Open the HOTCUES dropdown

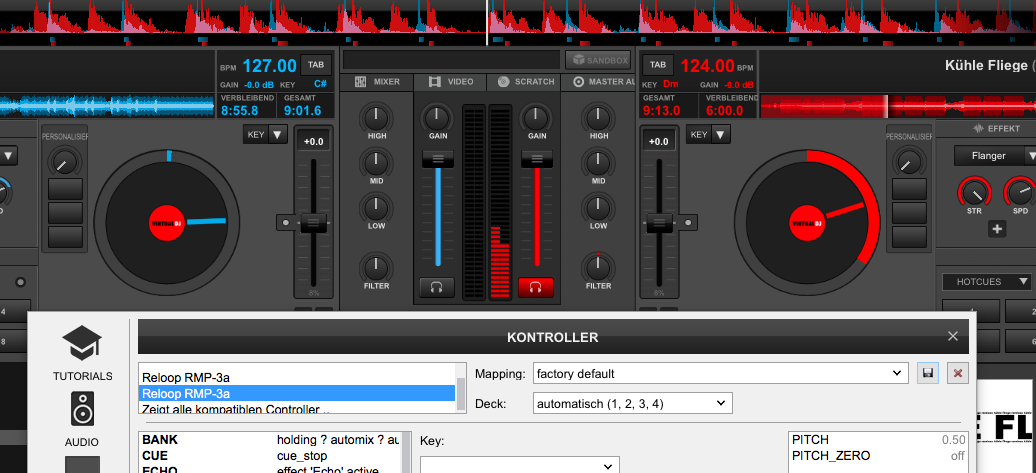pyautogui.click(x=987, y=282)
